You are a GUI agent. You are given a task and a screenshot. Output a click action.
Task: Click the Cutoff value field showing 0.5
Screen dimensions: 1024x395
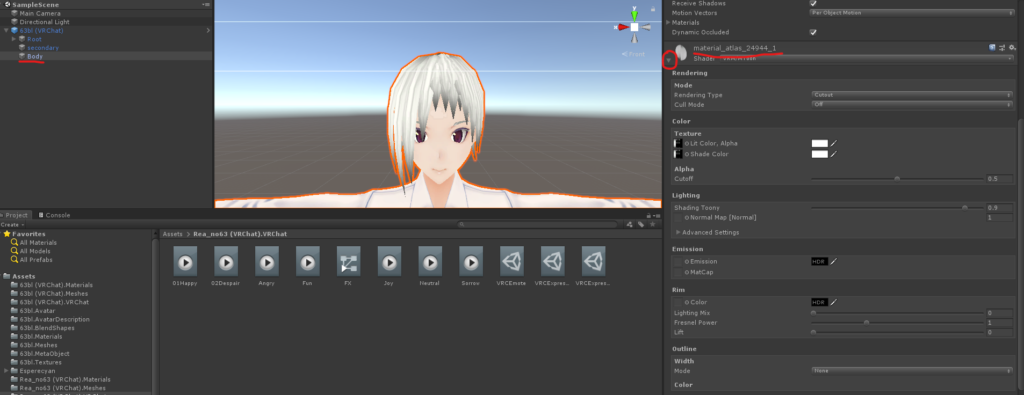tap(1000, 178)
